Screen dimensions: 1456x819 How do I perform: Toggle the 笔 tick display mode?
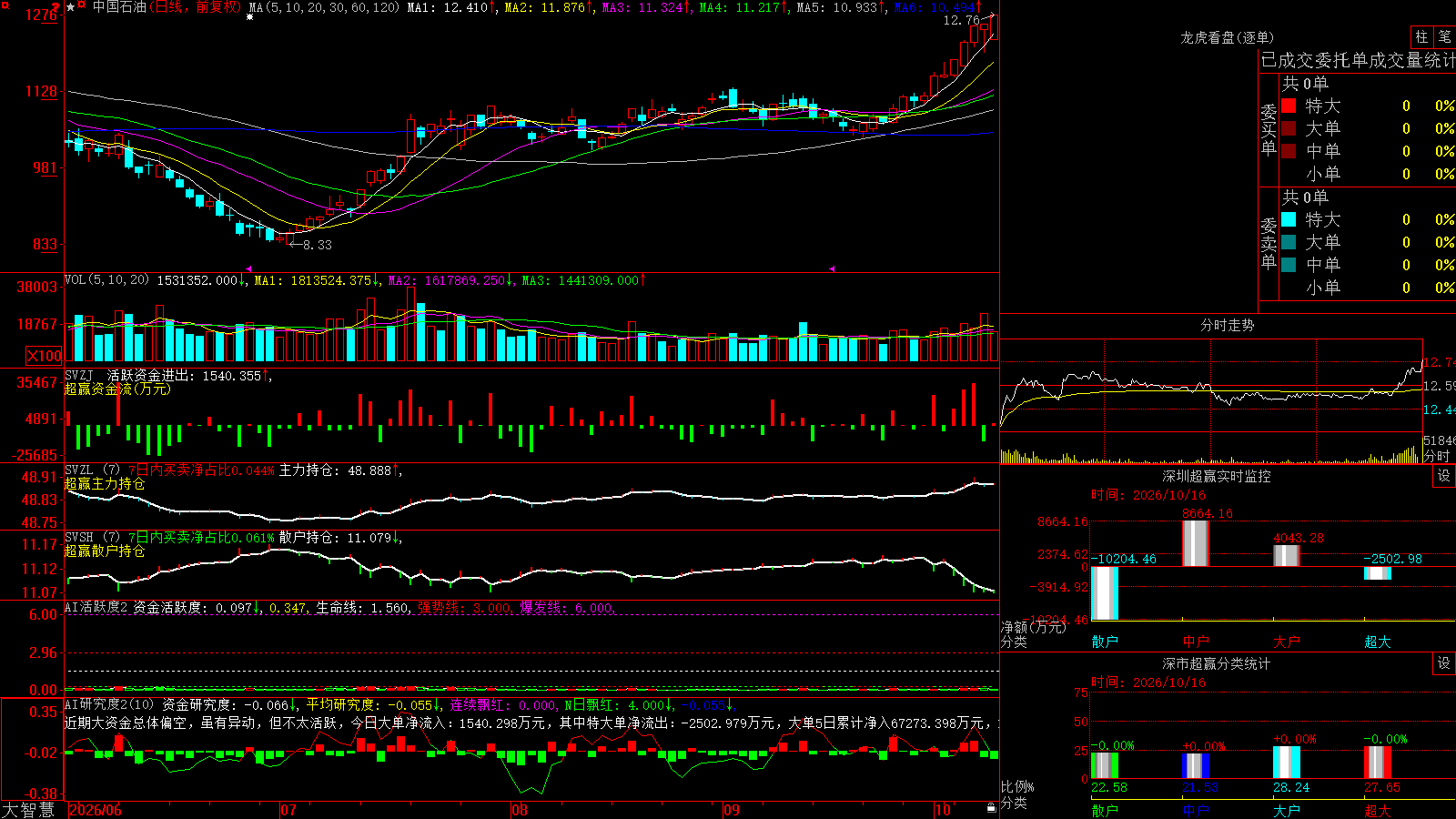click(1444, 37)
